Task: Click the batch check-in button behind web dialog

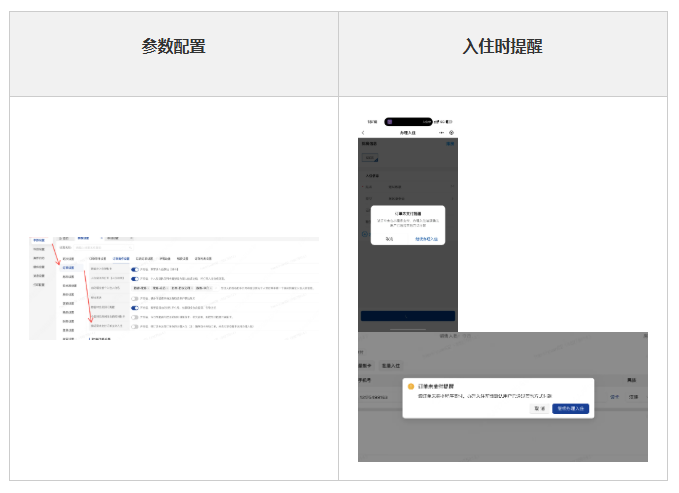Action: (391, 366)
